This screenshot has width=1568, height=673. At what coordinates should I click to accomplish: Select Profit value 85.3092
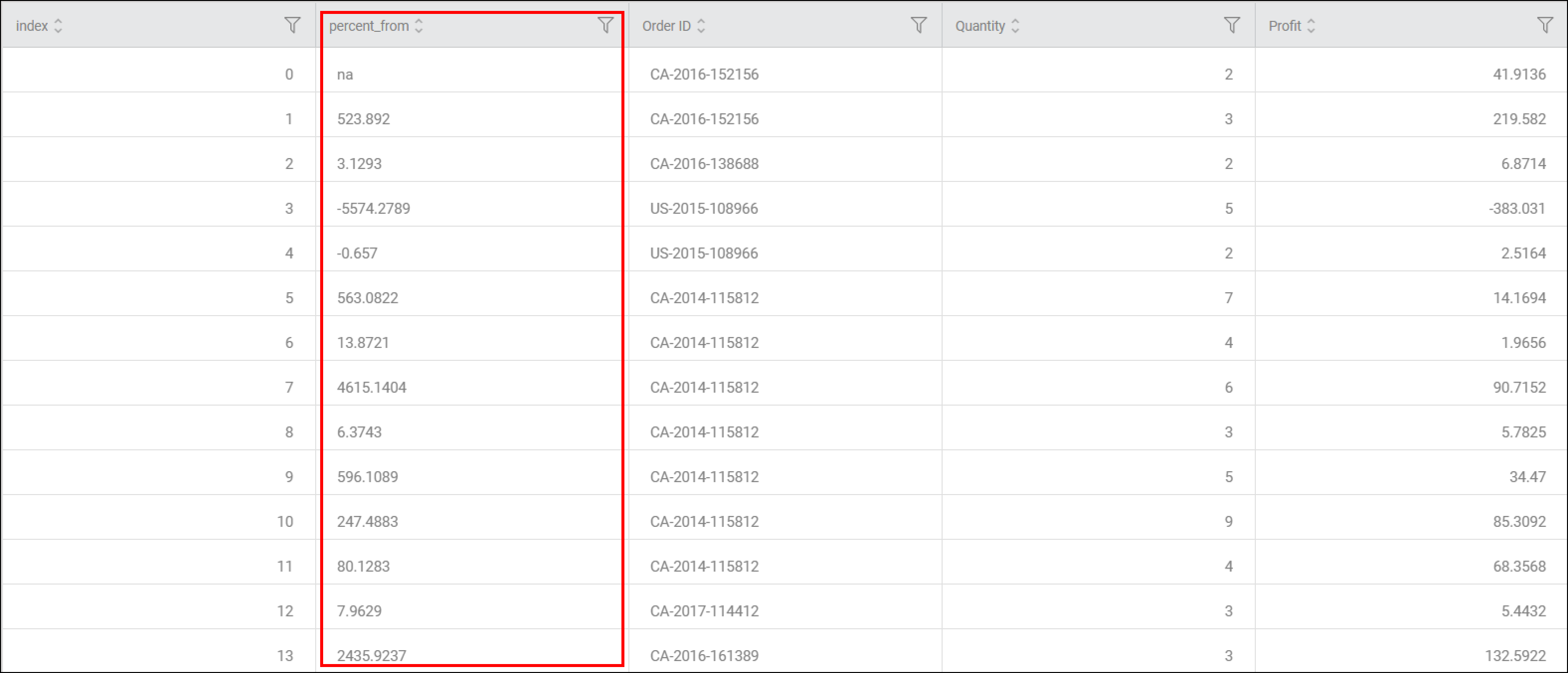pyautogui.click(x=1519, y=521)
